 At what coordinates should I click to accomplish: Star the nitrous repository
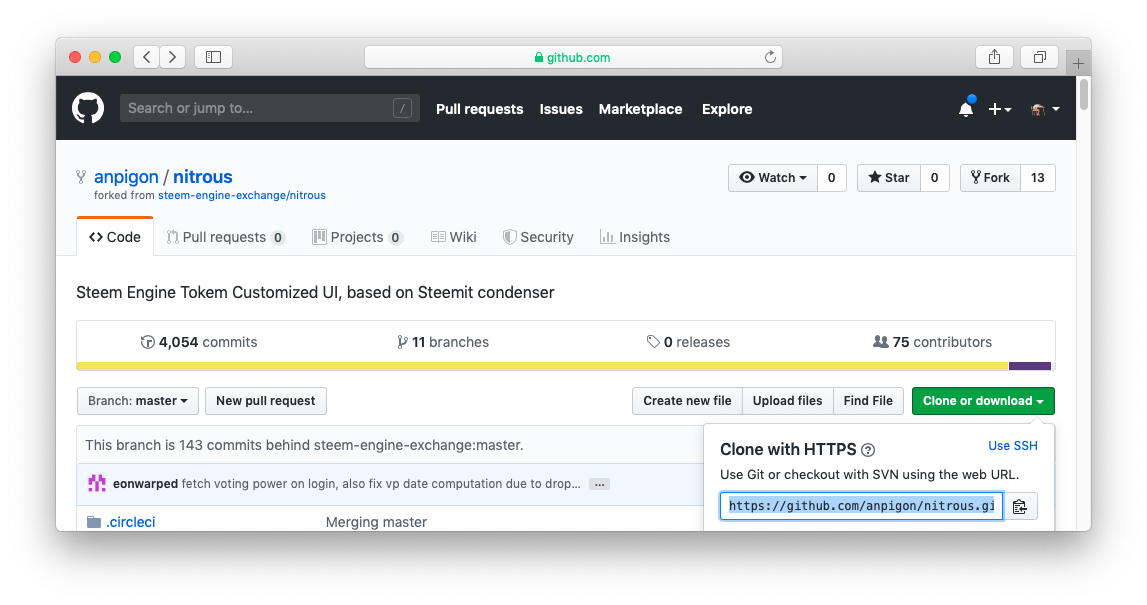(888, 178)
